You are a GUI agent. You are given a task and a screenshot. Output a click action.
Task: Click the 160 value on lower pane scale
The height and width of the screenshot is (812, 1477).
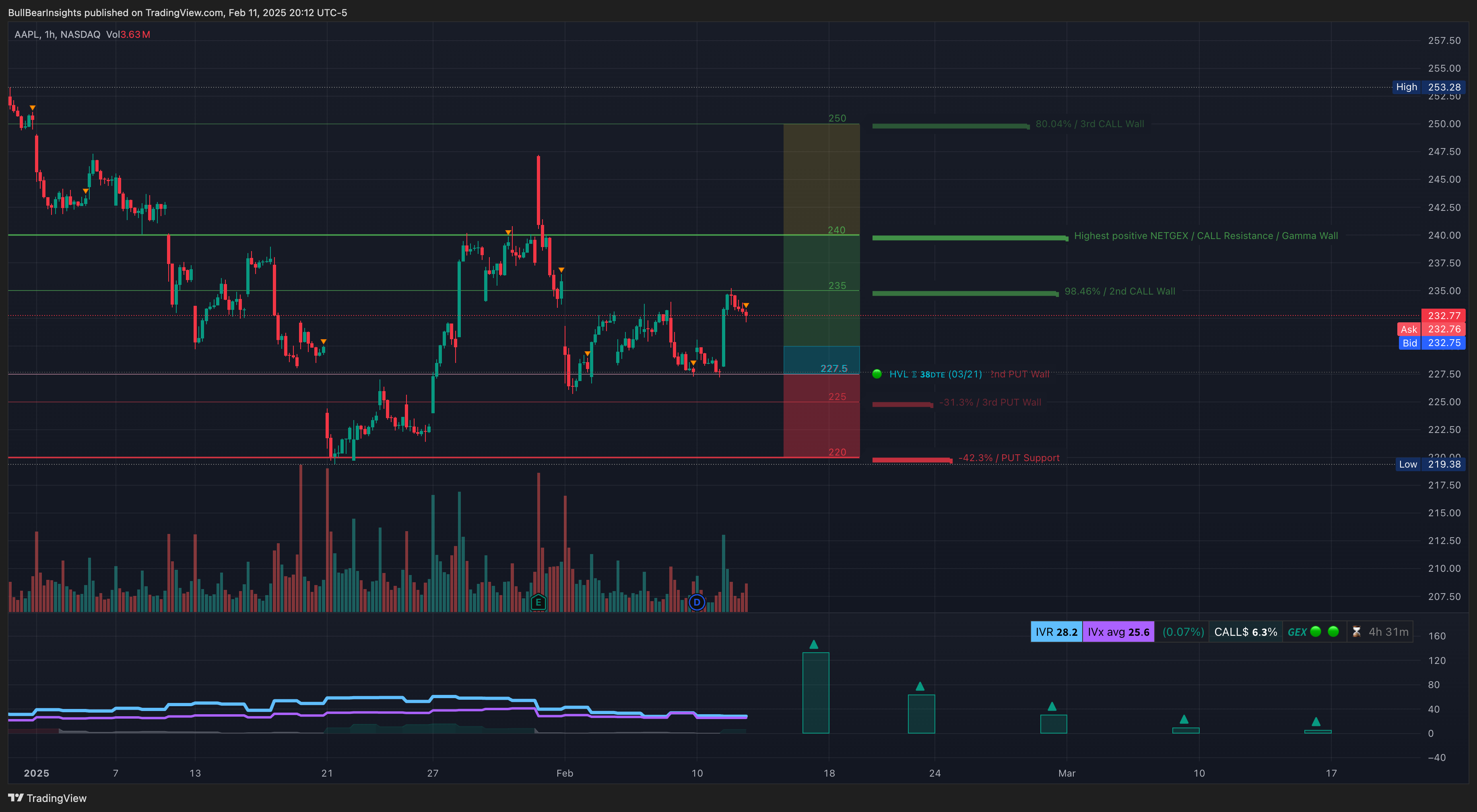[x=1436, y=636]
